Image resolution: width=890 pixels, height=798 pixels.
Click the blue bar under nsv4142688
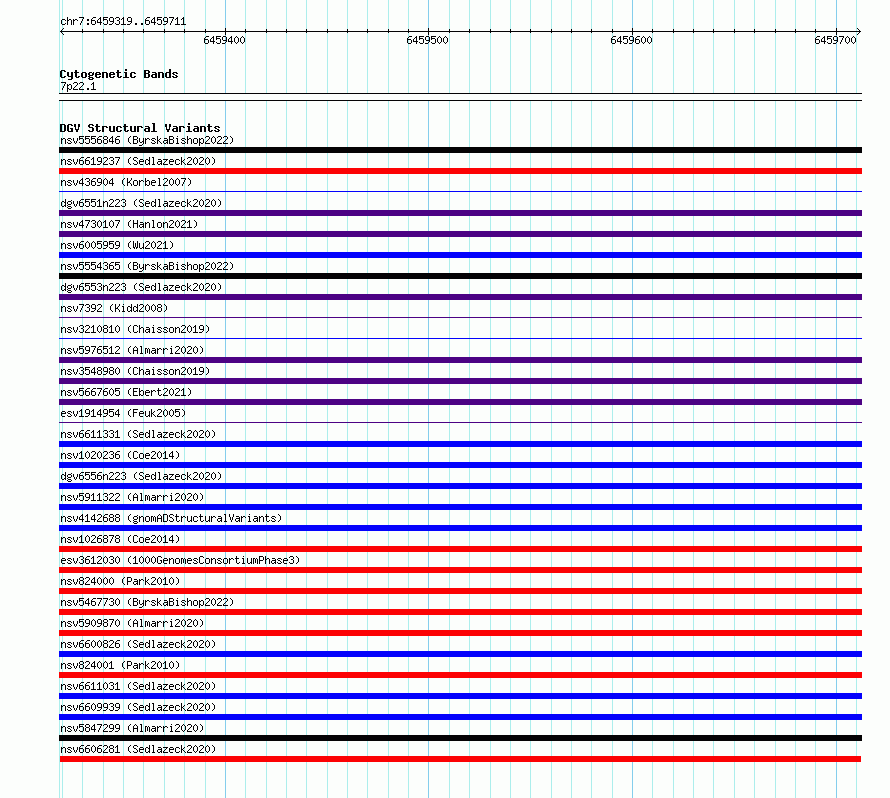click(460, 528)
